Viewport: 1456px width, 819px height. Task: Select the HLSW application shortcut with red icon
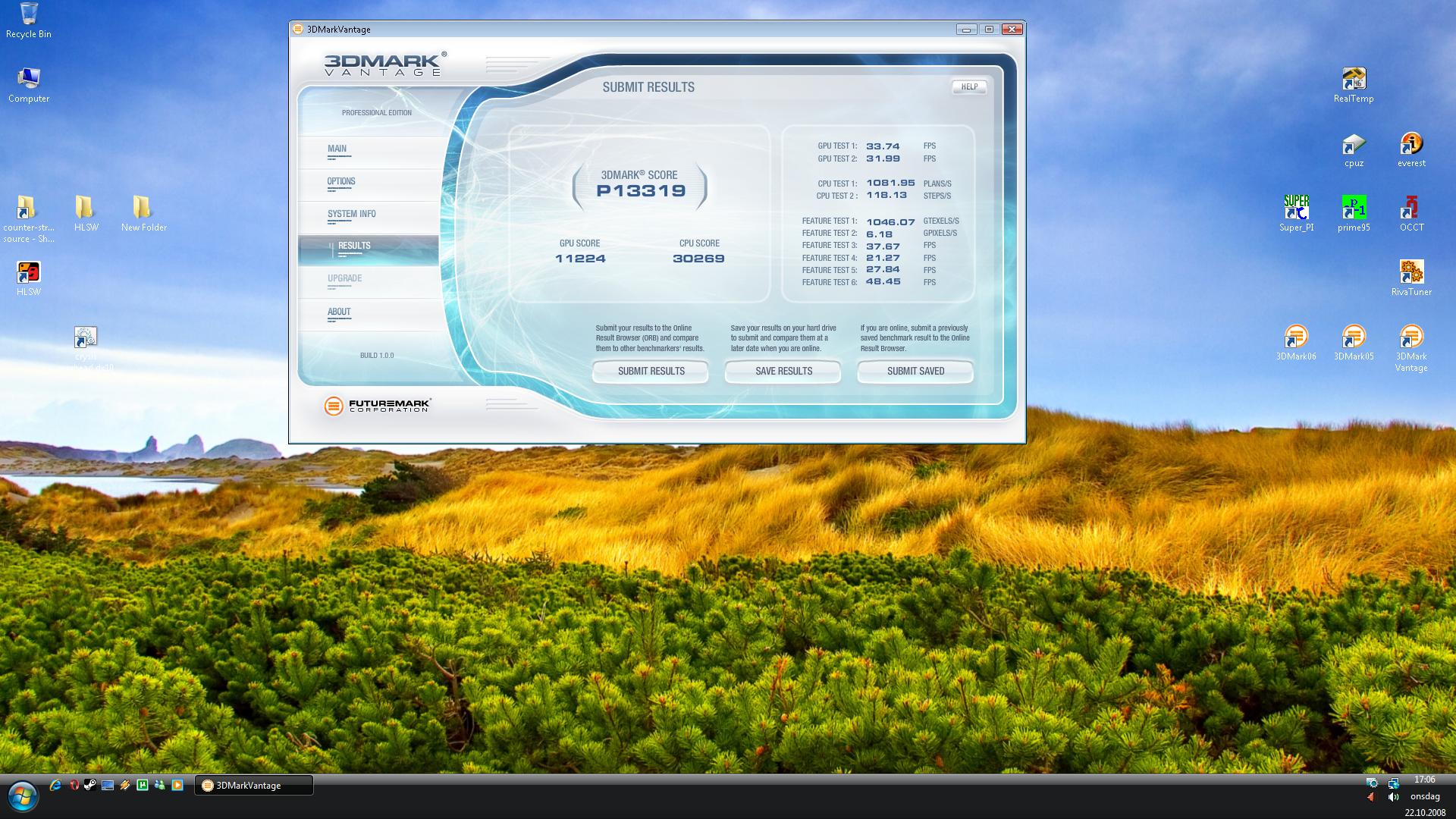(x=28, y=278)
